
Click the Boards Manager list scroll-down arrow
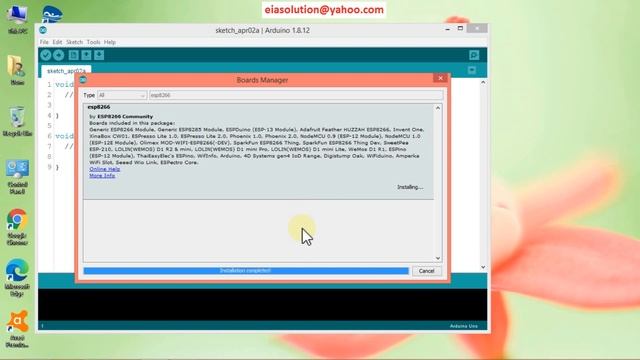(x=438, y=258)
